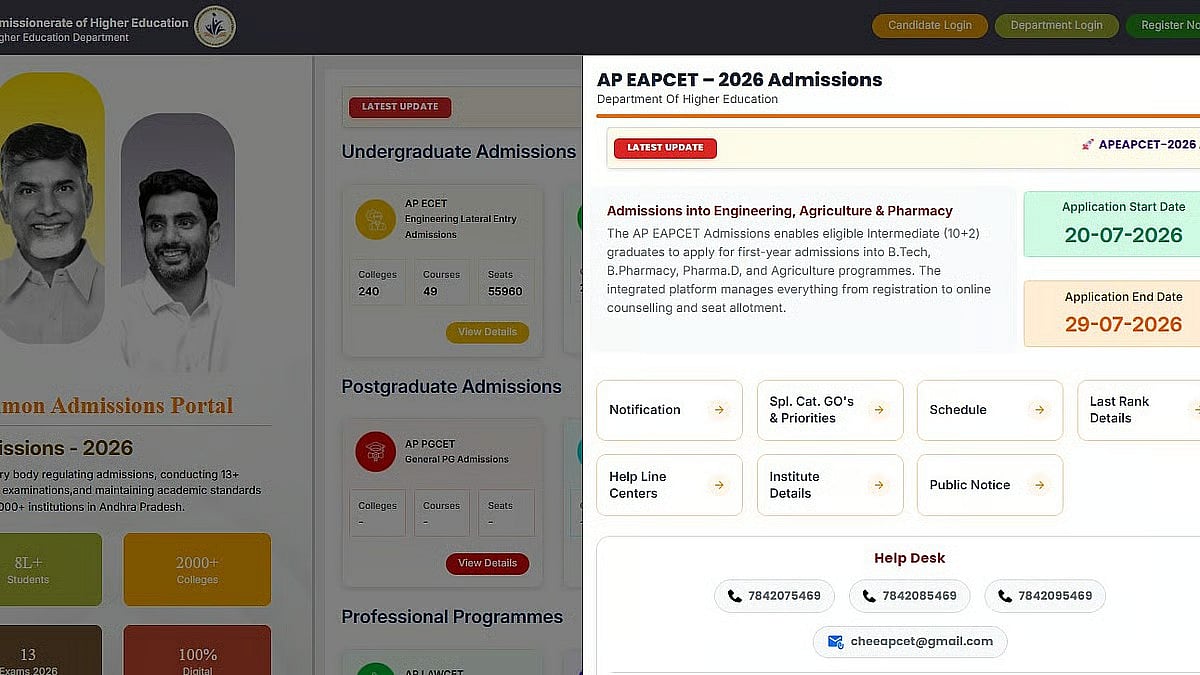Click the arrow icon on Schedule card
The height and width of the screenshot is (675, 1200).
point(1039,410)
